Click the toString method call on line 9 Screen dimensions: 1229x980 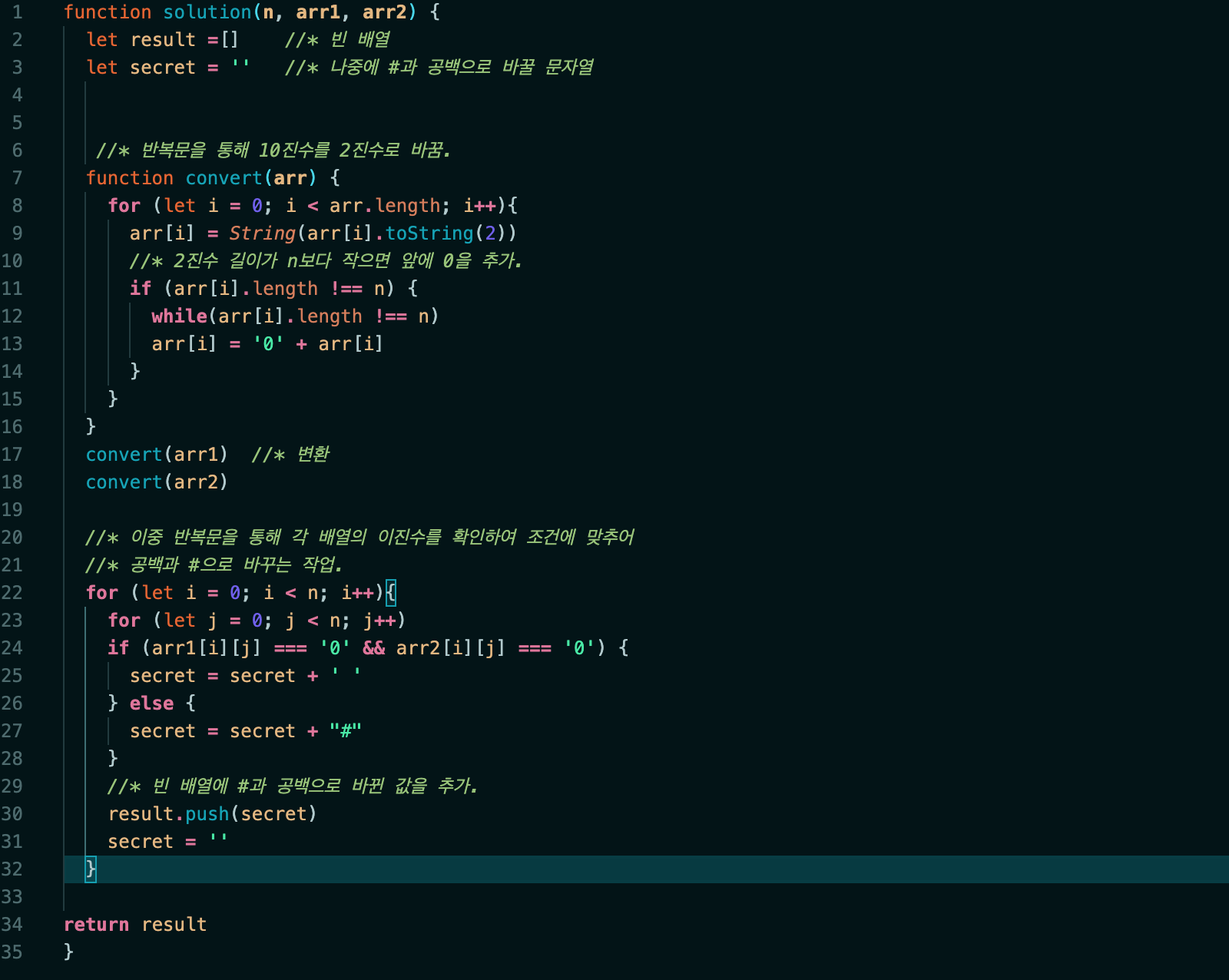point(429,233)
